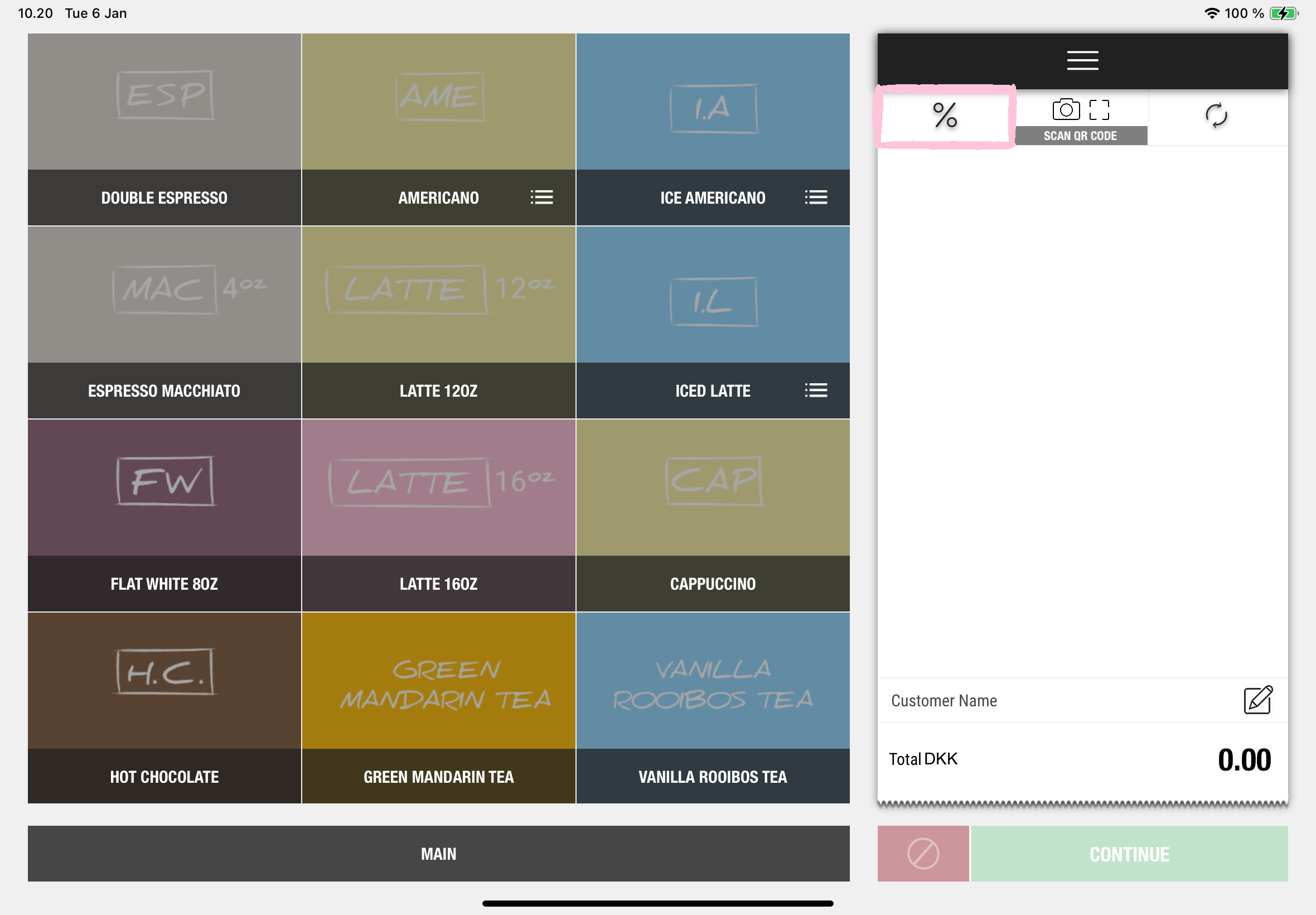The width and height of the screenshot is (1316, 915).
Task: Add Double Espresso to the order
Action: coord(164,129)
